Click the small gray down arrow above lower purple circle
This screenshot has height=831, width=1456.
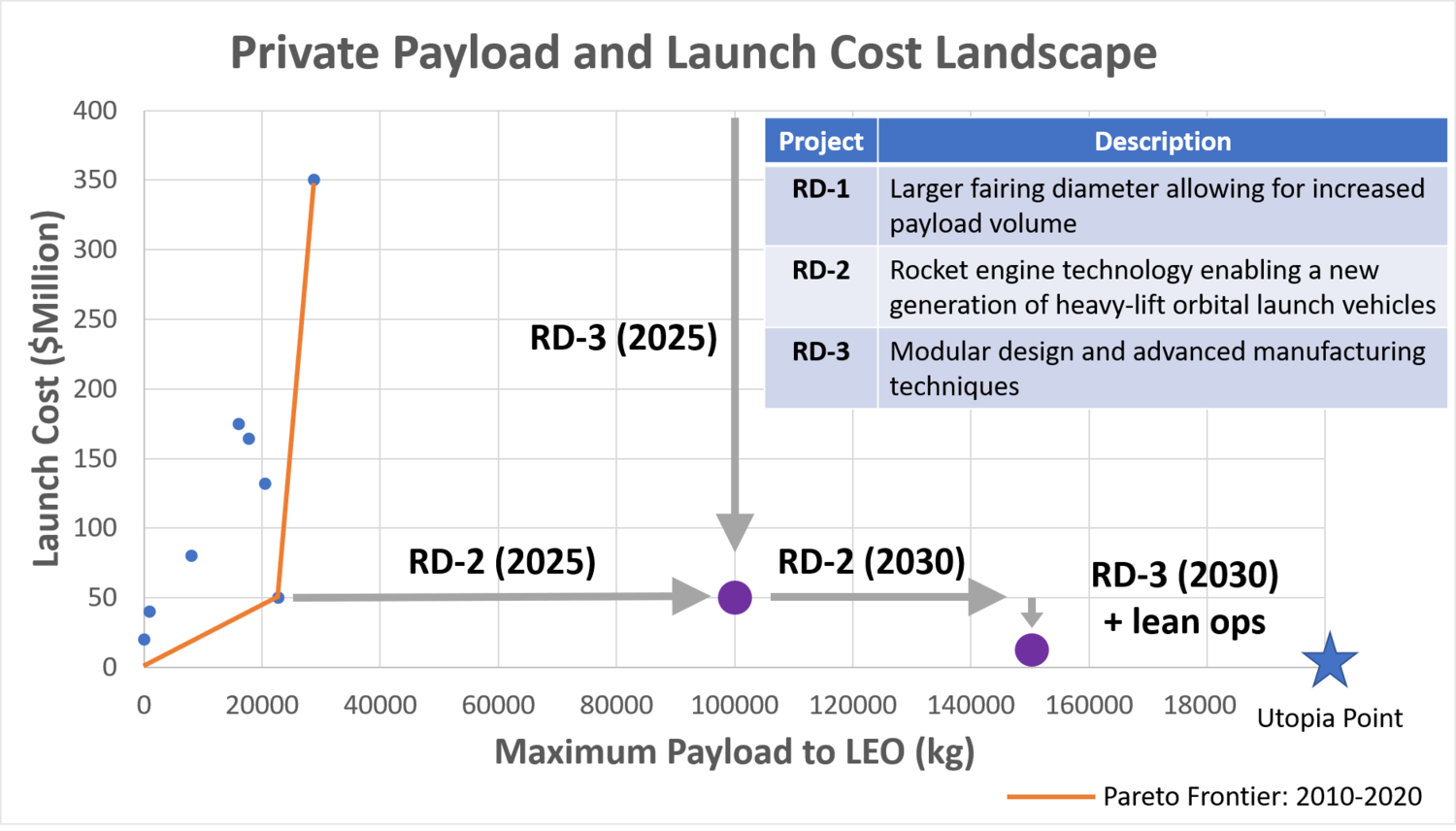click(1032, 613)
